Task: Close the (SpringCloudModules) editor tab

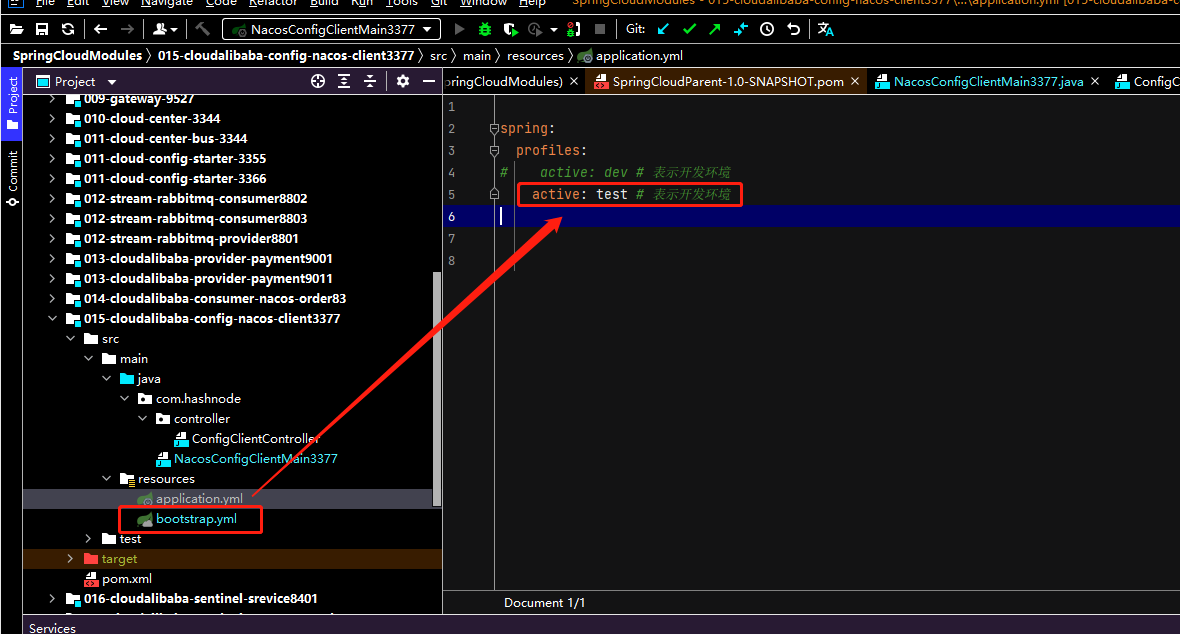Action: point(573,81)
